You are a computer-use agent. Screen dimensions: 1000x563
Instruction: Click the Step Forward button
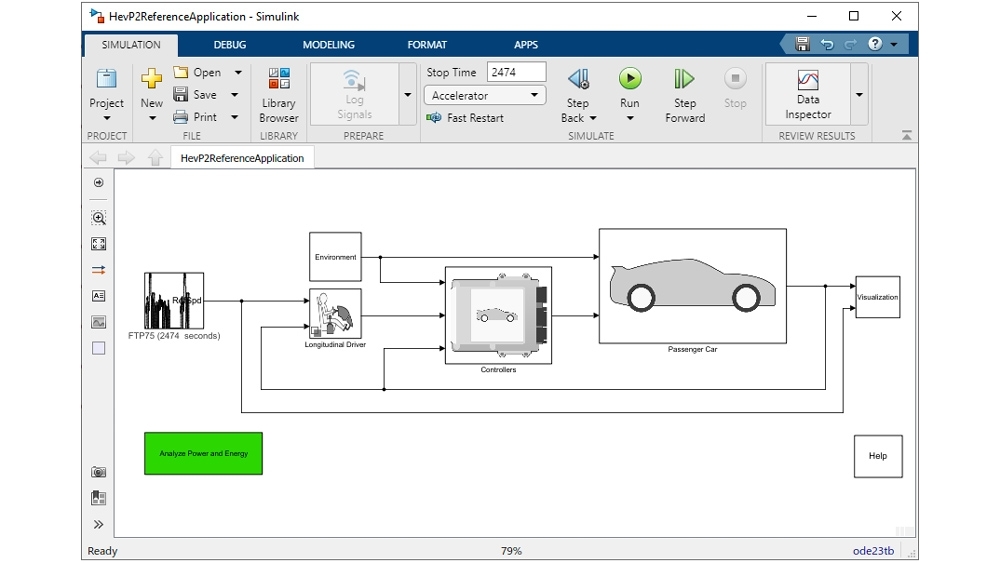pyautogui.click(x=685, y=94)
